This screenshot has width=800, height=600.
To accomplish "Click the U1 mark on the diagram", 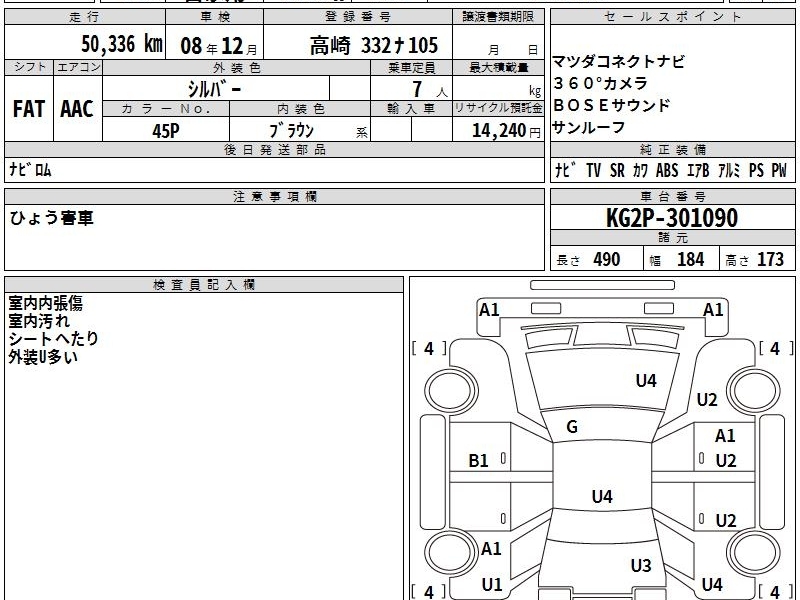I will point(492,584).
